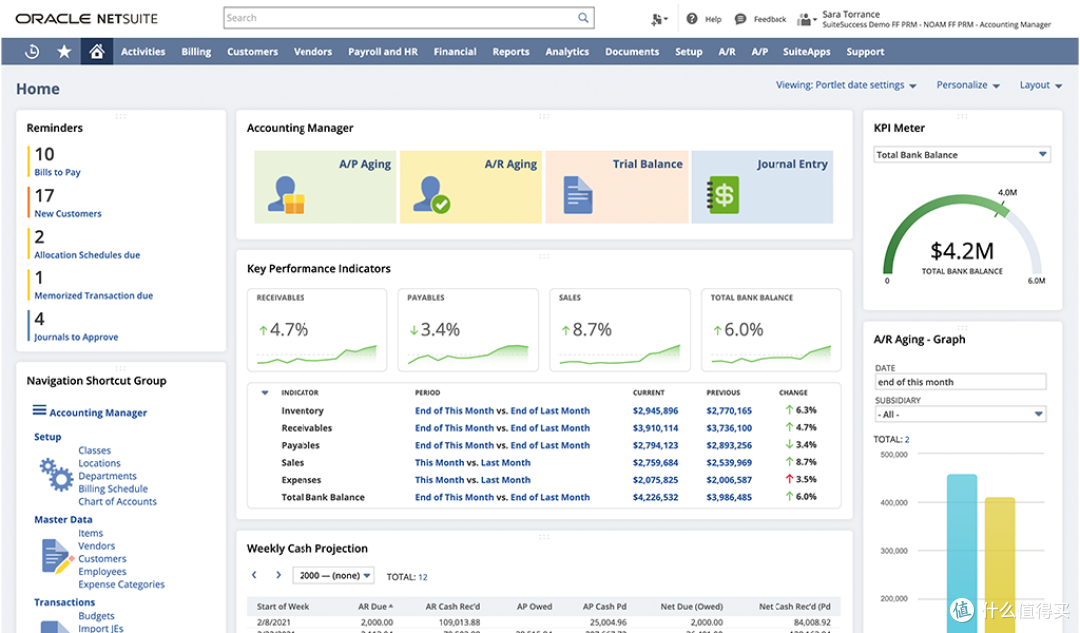Open the Weekly Cash Projection range dropdown

[333, 576]
